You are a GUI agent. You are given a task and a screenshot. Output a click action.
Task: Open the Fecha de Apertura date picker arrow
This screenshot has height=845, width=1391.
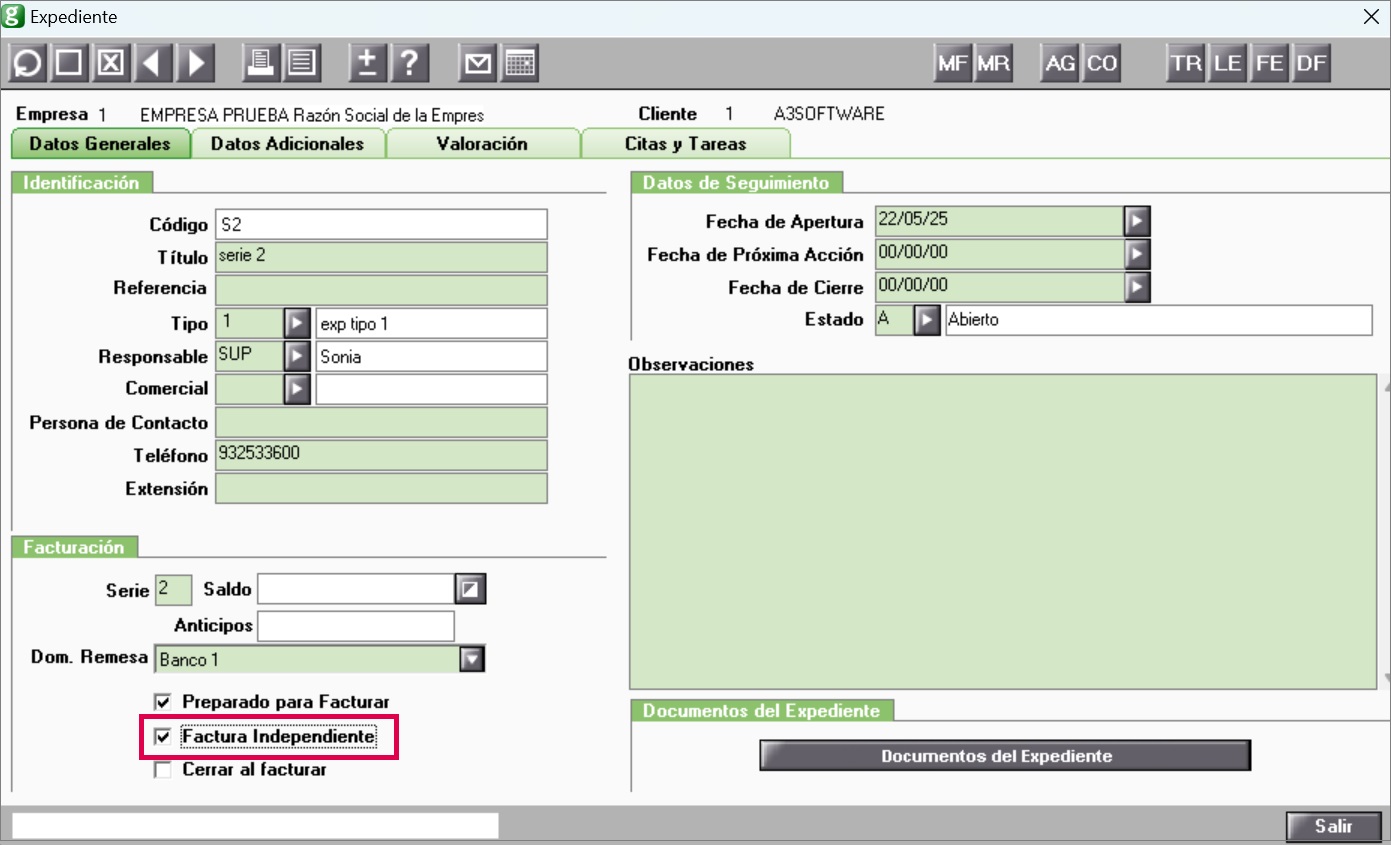click(1137, 221)
